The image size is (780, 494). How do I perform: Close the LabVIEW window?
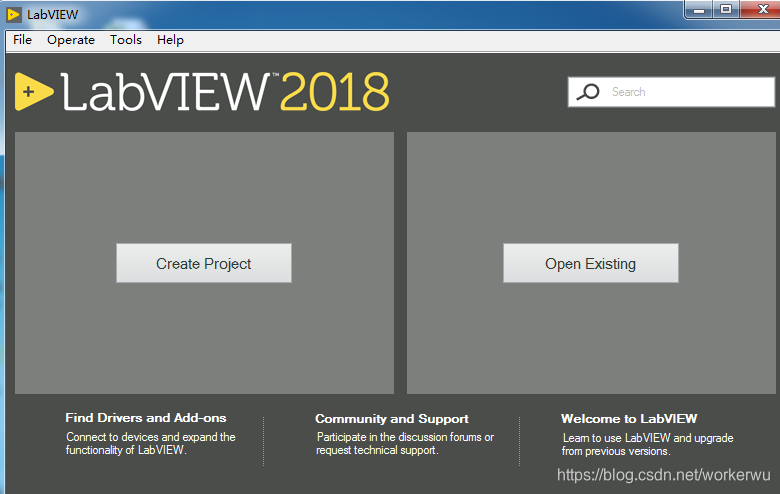763,9
